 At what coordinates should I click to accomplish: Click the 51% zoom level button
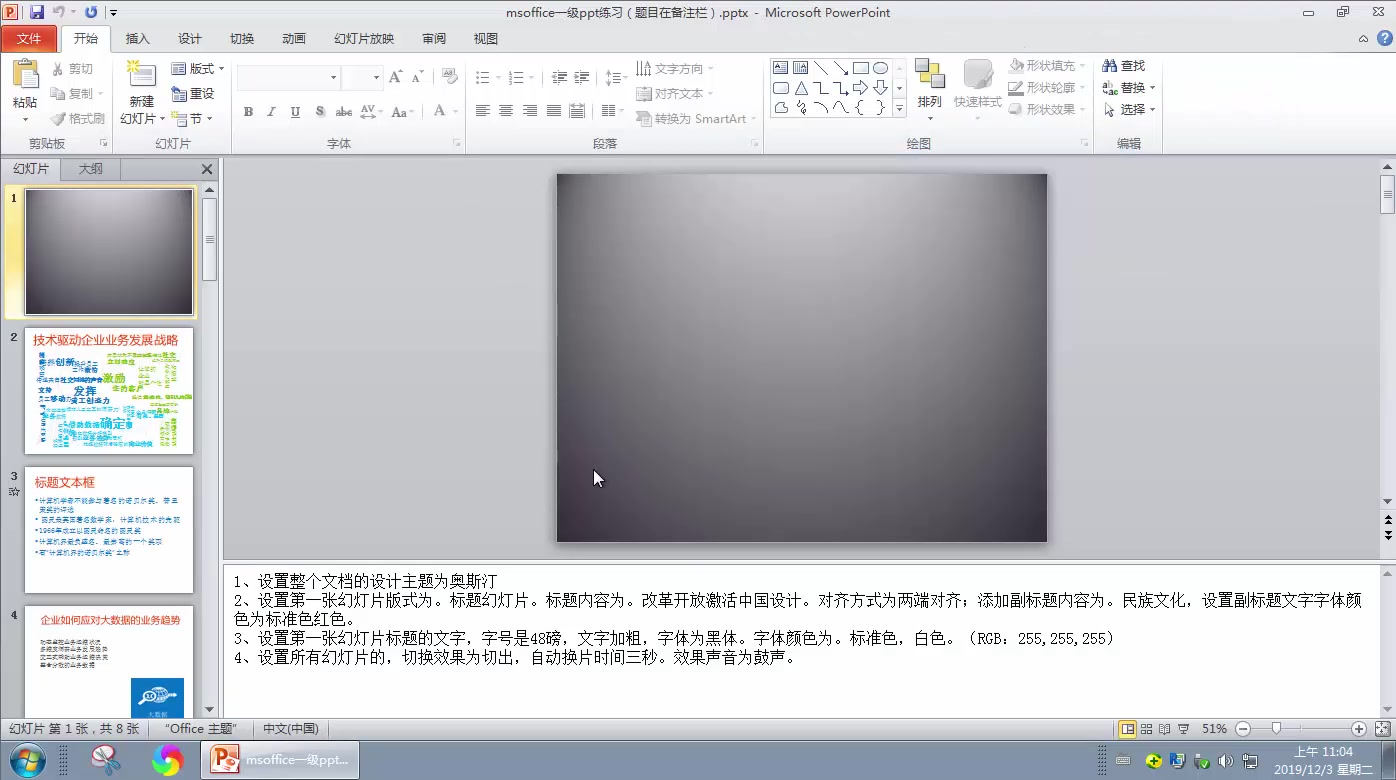click(1214, 729)
